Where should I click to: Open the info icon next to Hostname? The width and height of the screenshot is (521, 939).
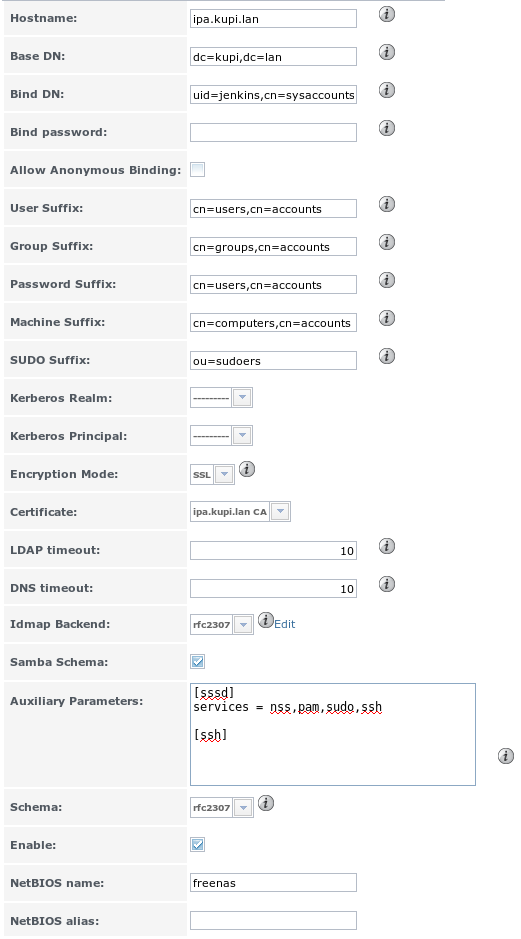coord(387,14)
